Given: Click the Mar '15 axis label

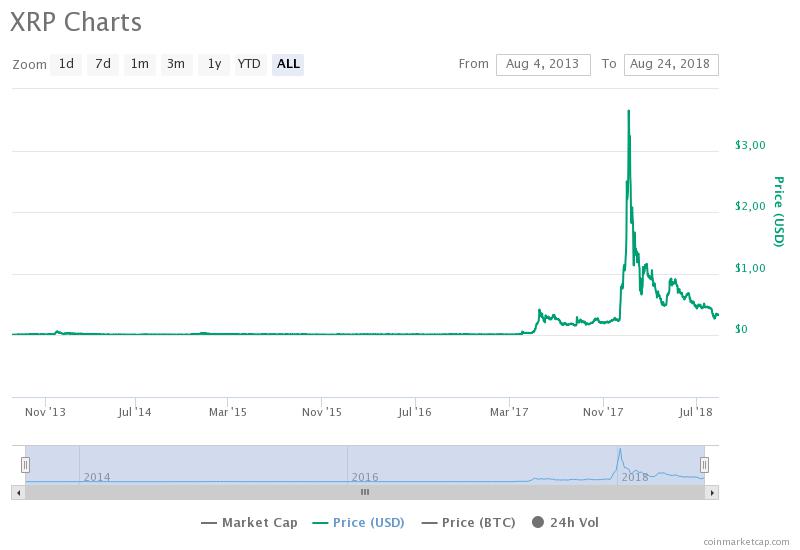Looking at the screenshot, I should pos(228,412).
